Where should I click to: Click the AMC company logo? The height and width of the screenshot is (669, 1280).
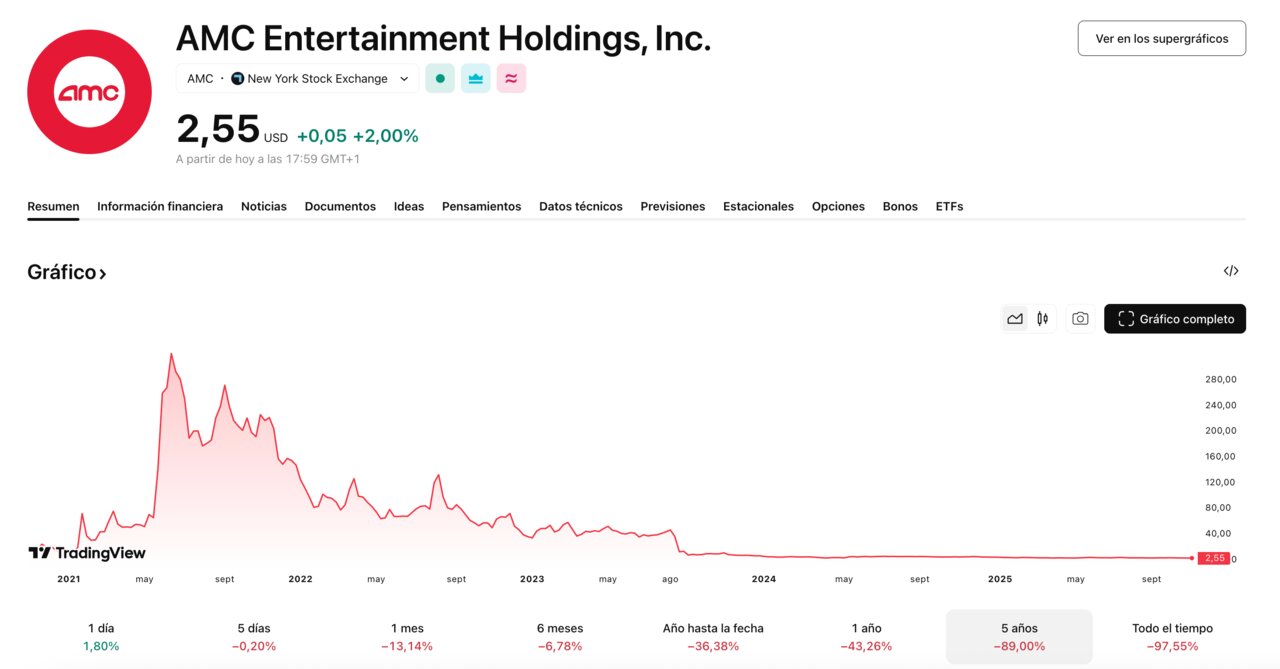pos(89,92)
